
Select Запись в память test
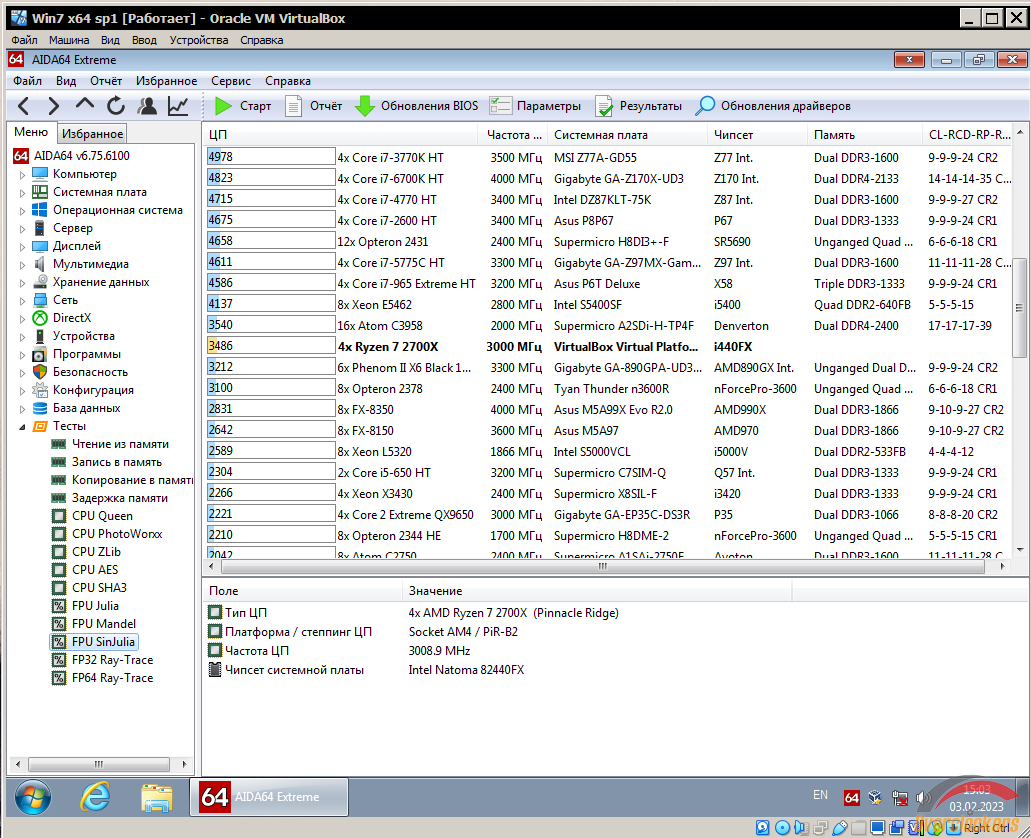(x=116, y=462)
